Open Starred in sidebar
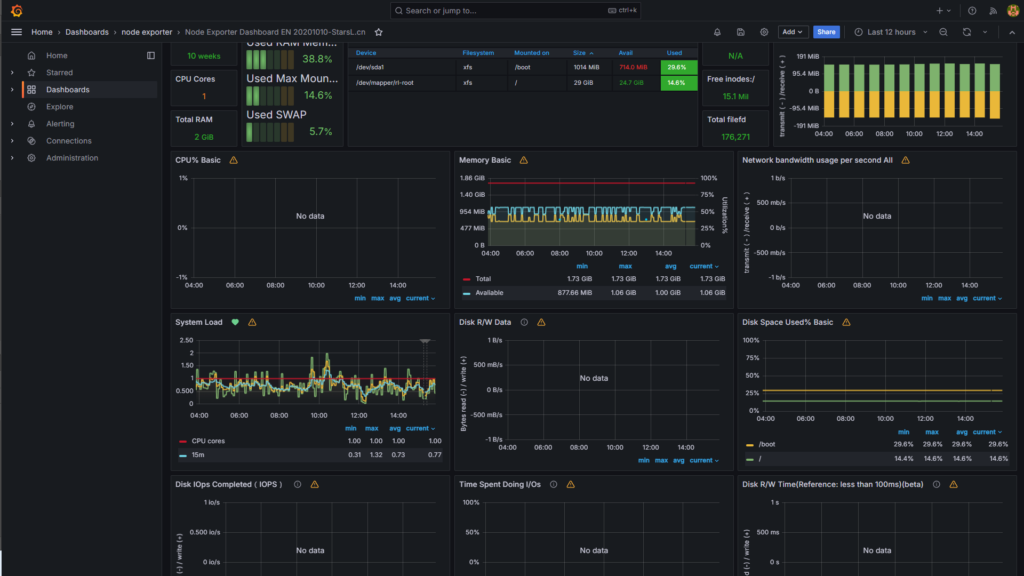1024x576 pixels. tap(59, 72)
